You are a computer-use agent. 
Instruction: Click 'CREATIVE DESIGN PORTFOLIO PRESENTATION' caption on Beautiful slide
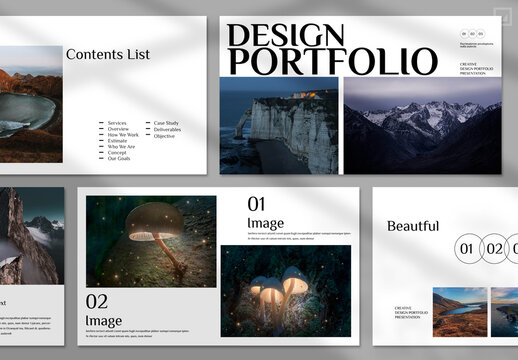[x=411, y=313]
